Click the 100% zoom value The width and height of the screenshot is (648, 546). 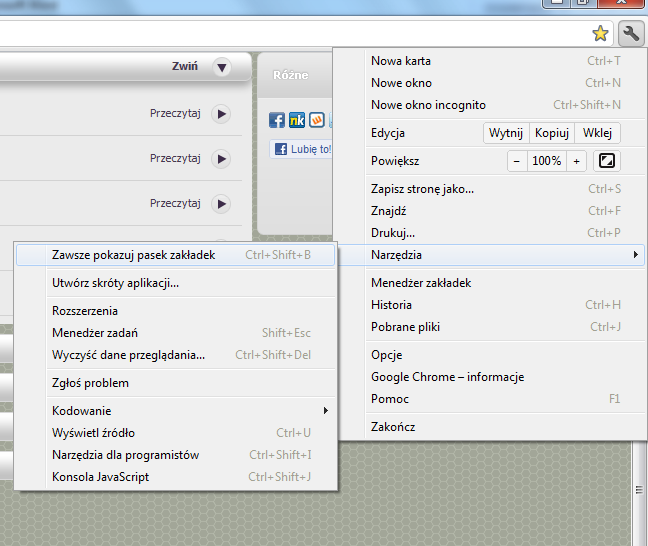click(x=547, y=161)
